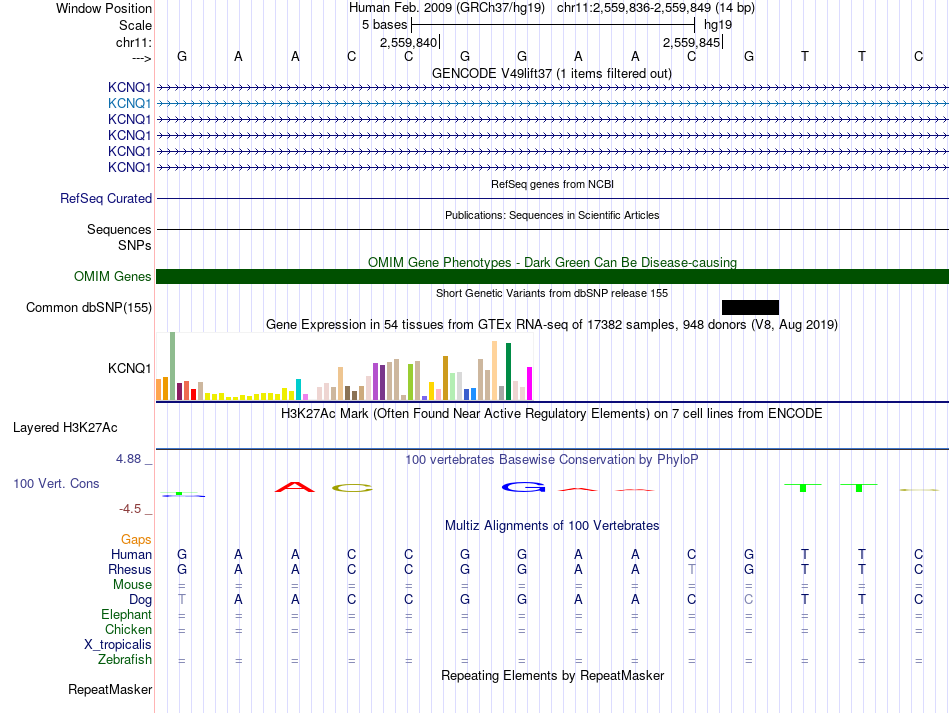The width and height of the screenshot is (950, 713).
Task: Click the olive C in PhyloP conservation logo
Action: (352, 488)
